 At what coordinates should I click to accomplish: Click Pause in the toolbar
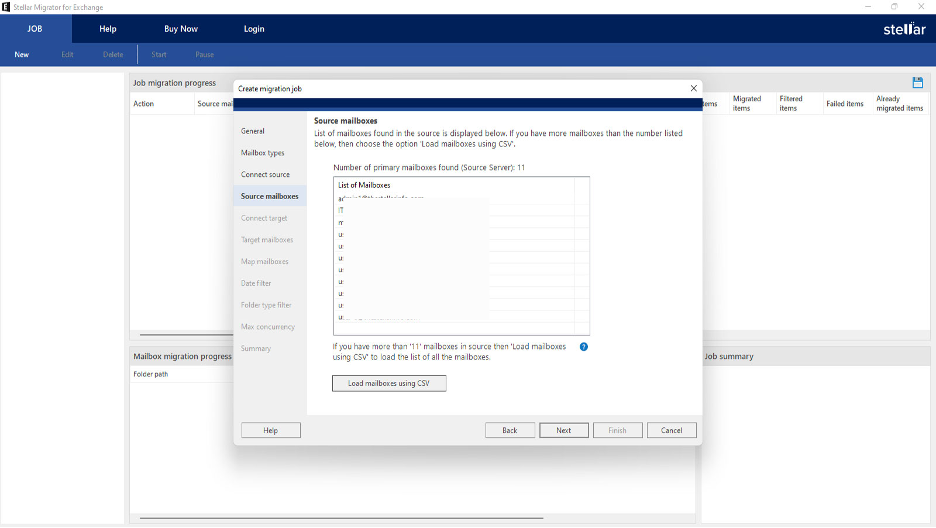coord(204,54)
